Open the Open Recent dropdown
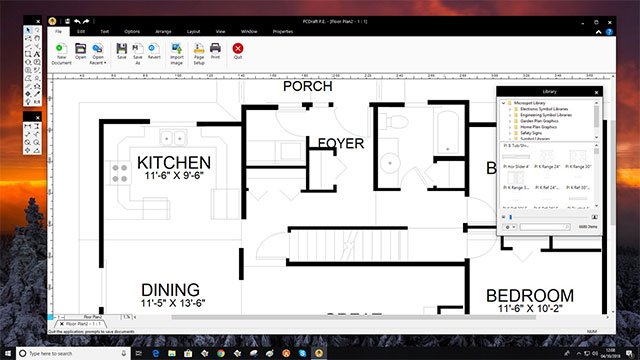 click(98, 53)
